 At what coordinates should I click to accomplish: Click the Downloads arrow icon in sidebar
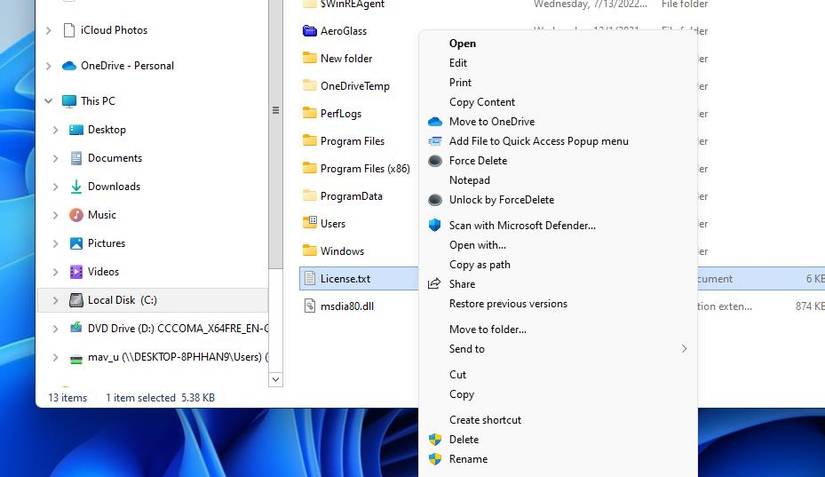coord(76,187)
